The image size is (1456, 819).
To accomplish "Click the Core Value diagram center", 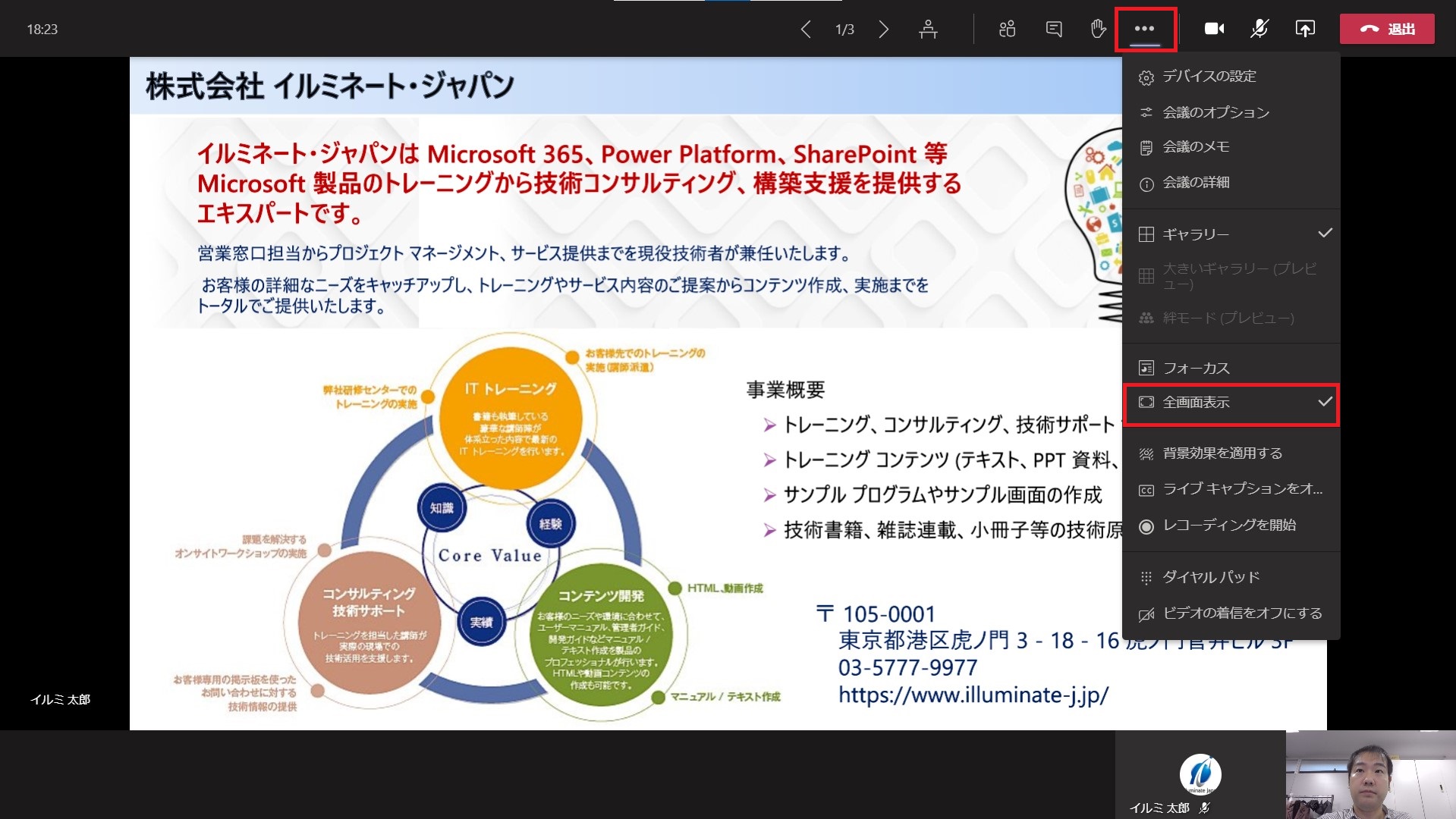I will click(490, 555).
